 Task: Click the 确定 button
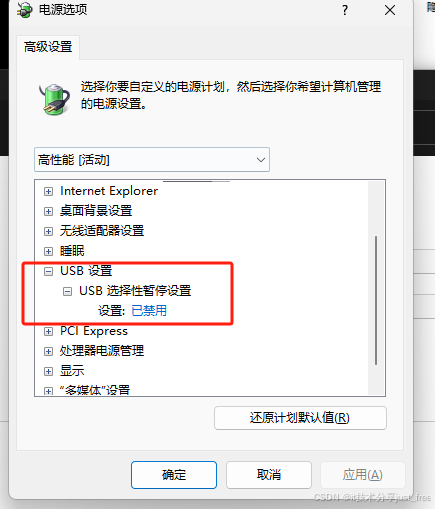174,475
